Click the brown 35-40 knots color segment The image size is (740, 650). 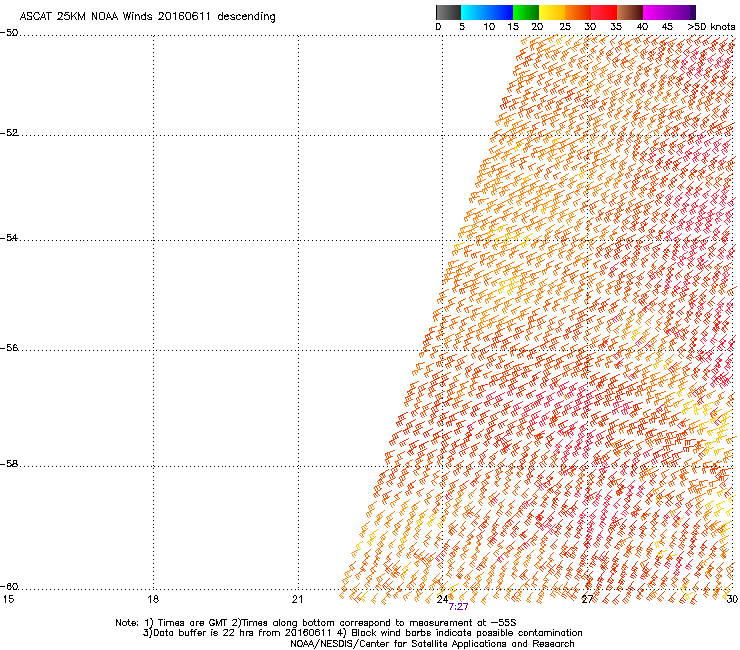coord(630,12)
